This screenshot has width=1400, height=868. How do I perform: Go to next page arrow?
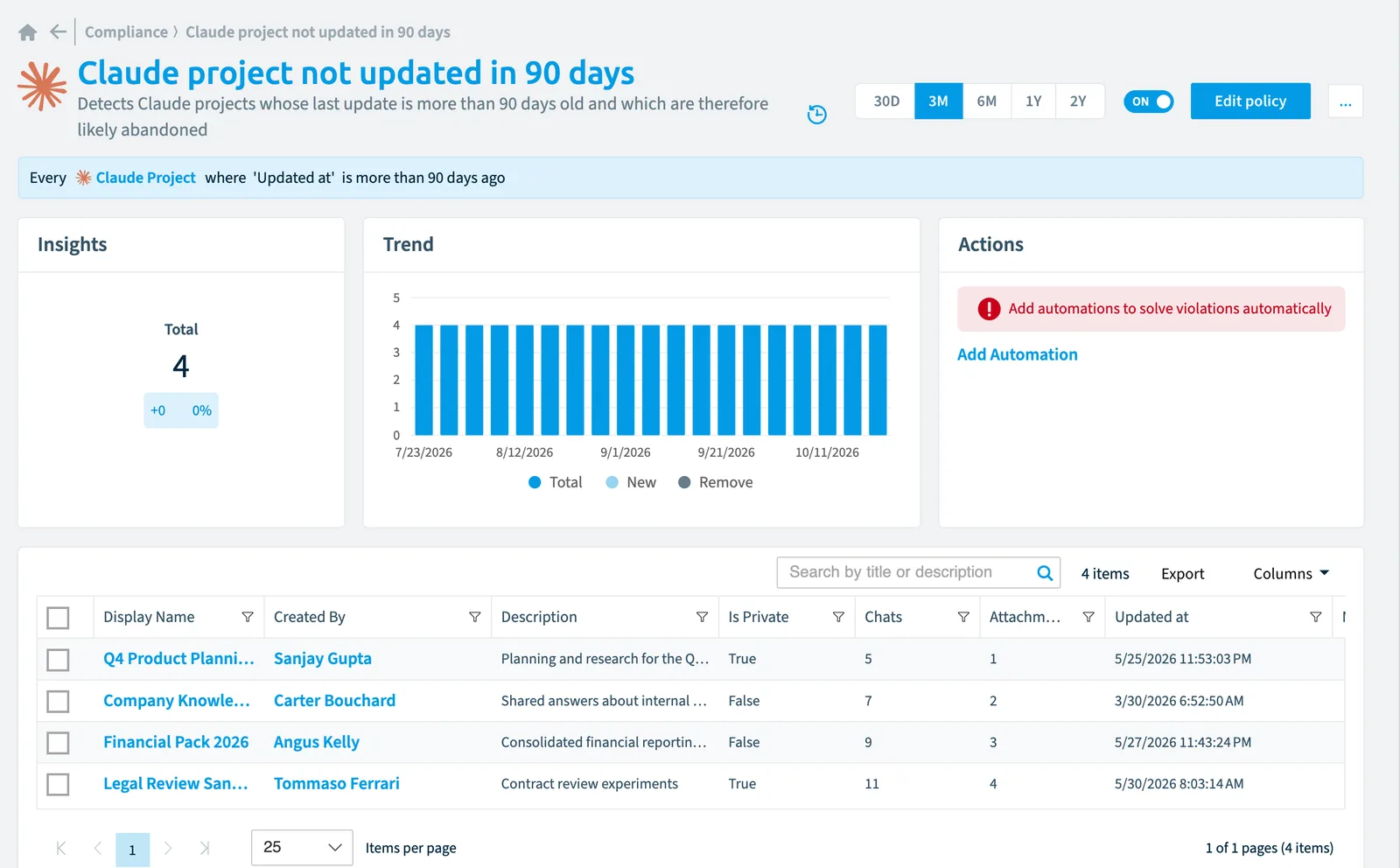(168, 848)
